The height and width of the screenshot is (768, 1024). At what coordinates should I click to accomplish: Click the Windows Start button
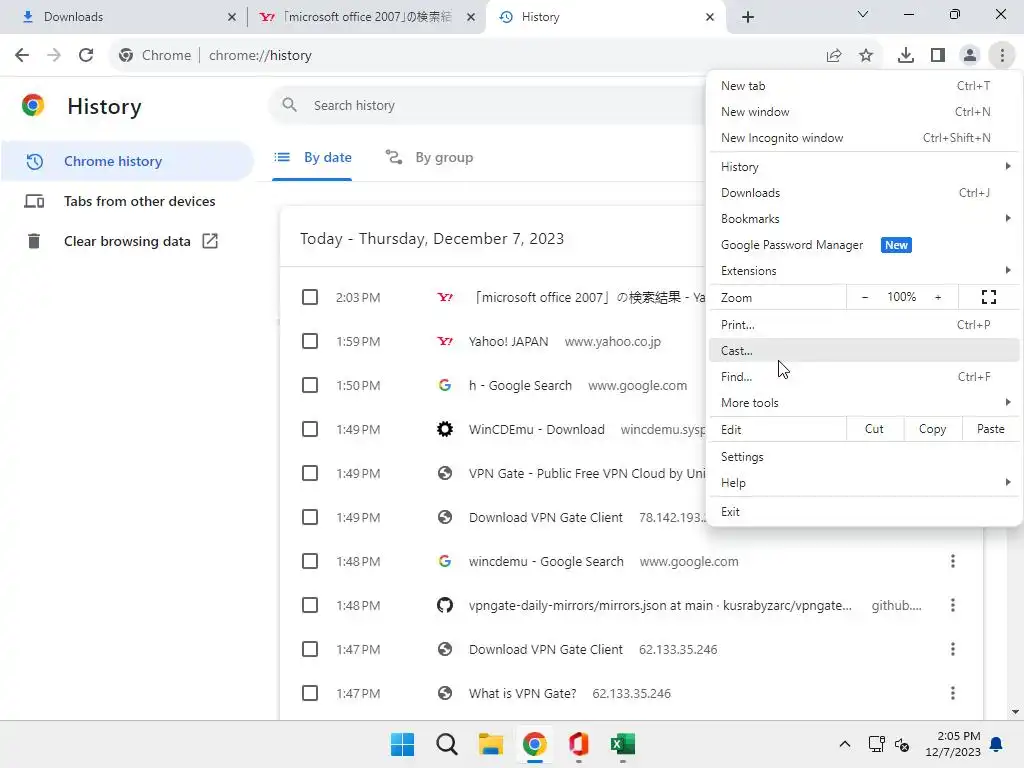click(x=402, y=744)
